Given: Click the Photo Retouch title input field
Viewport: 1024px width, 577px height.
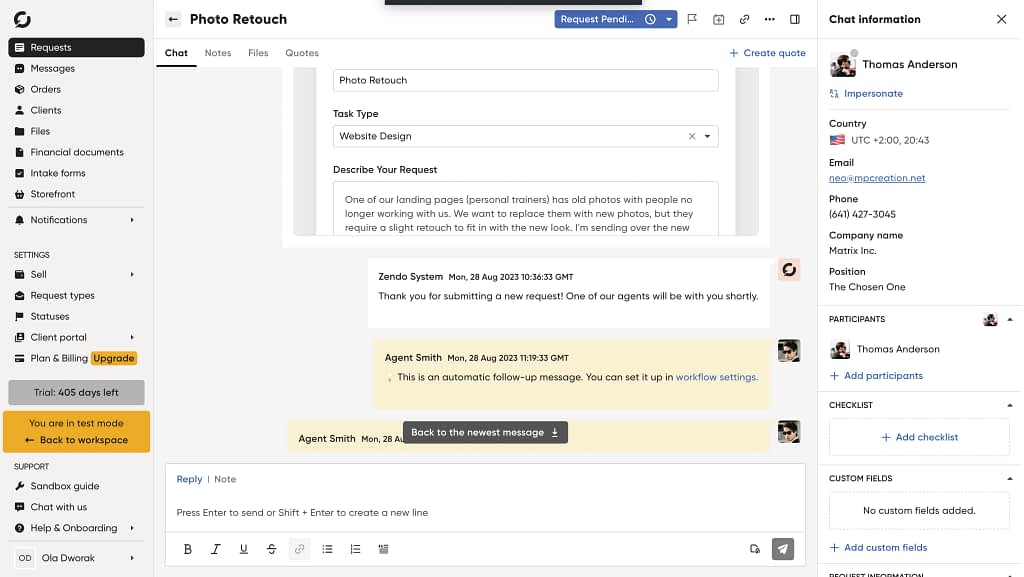Looking at the screenshot, I should pos(526,80).
